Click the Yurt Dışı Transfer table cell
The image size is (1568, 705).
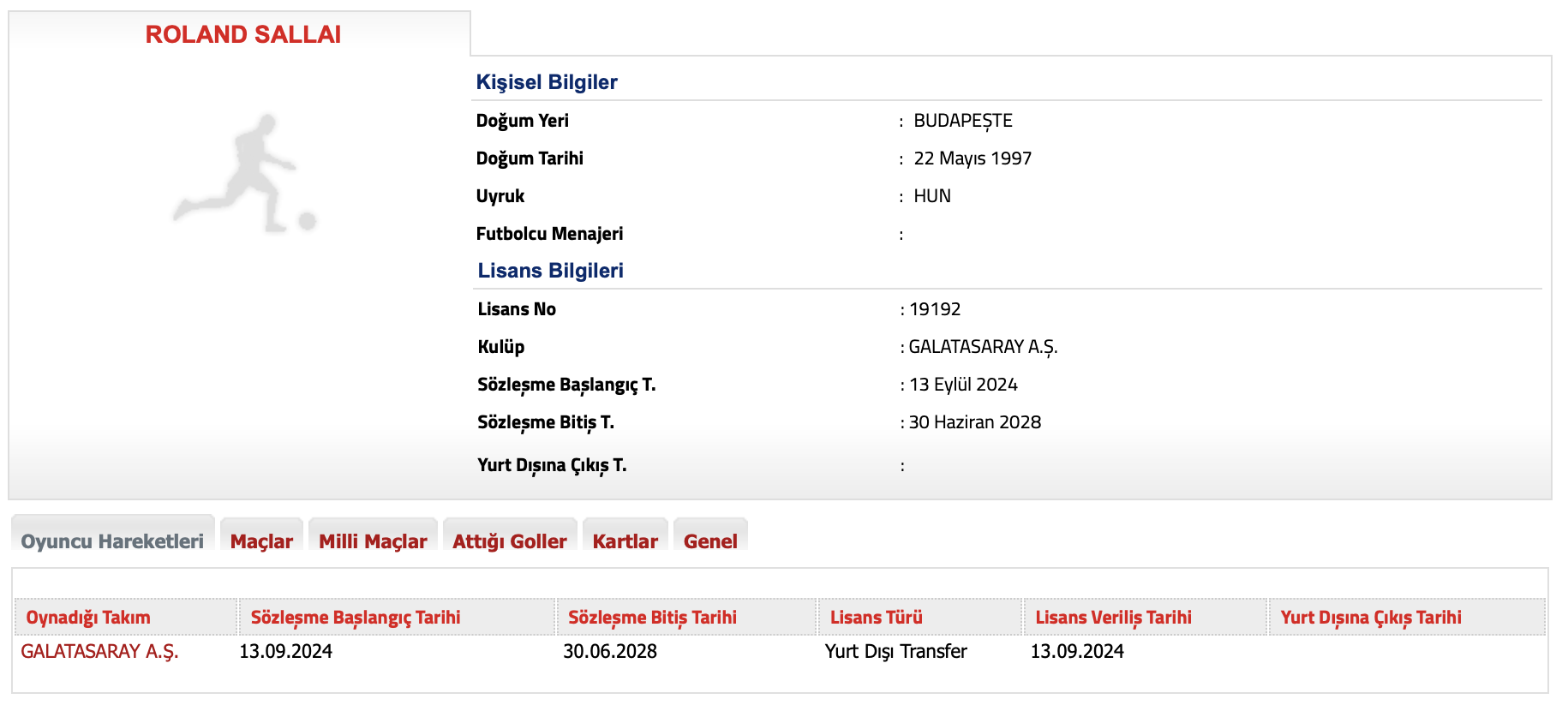tap(895, 651)
